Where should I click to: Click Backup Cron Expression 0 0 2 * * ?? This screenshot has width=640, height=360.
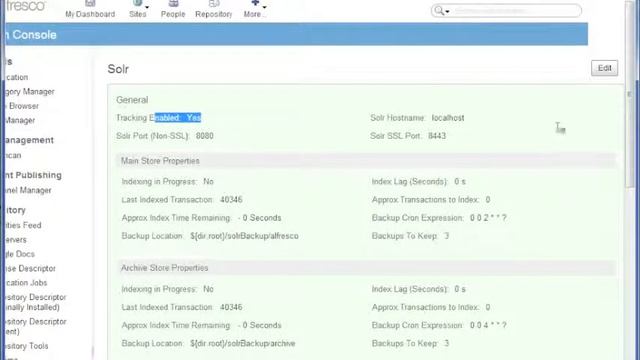pyautogui.click(x=488, y=218)
